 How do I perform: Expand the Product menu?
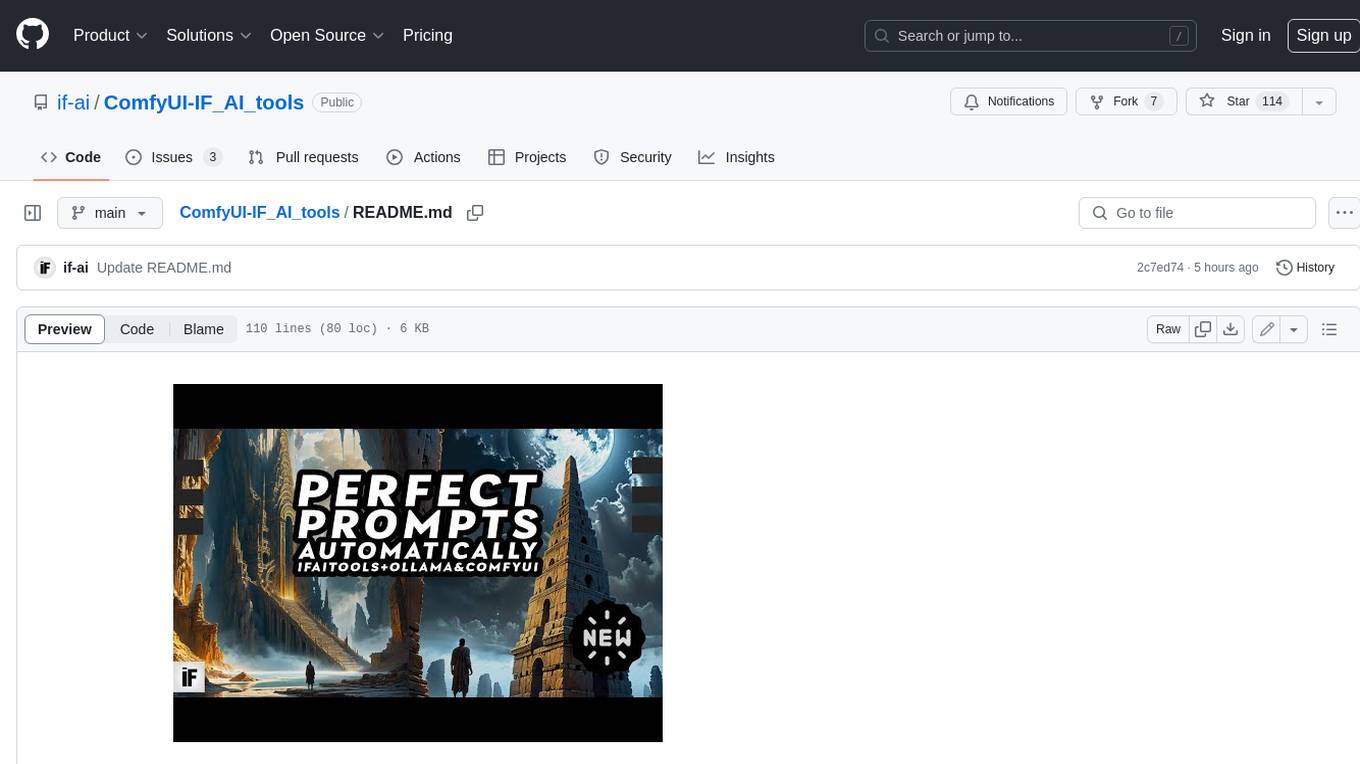pos(110,35)
